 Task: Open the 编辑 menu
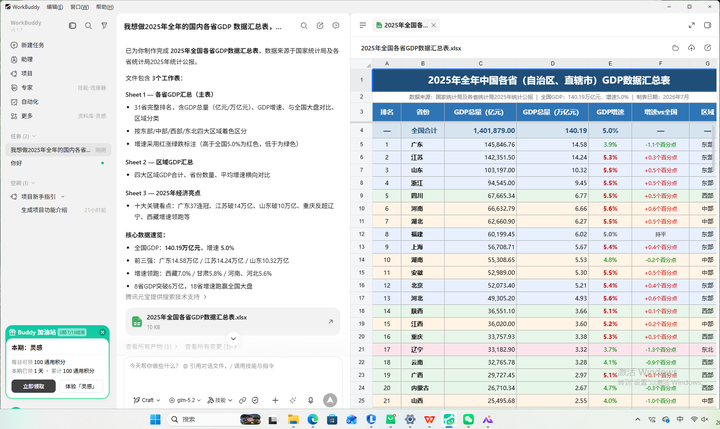point(55,7)
